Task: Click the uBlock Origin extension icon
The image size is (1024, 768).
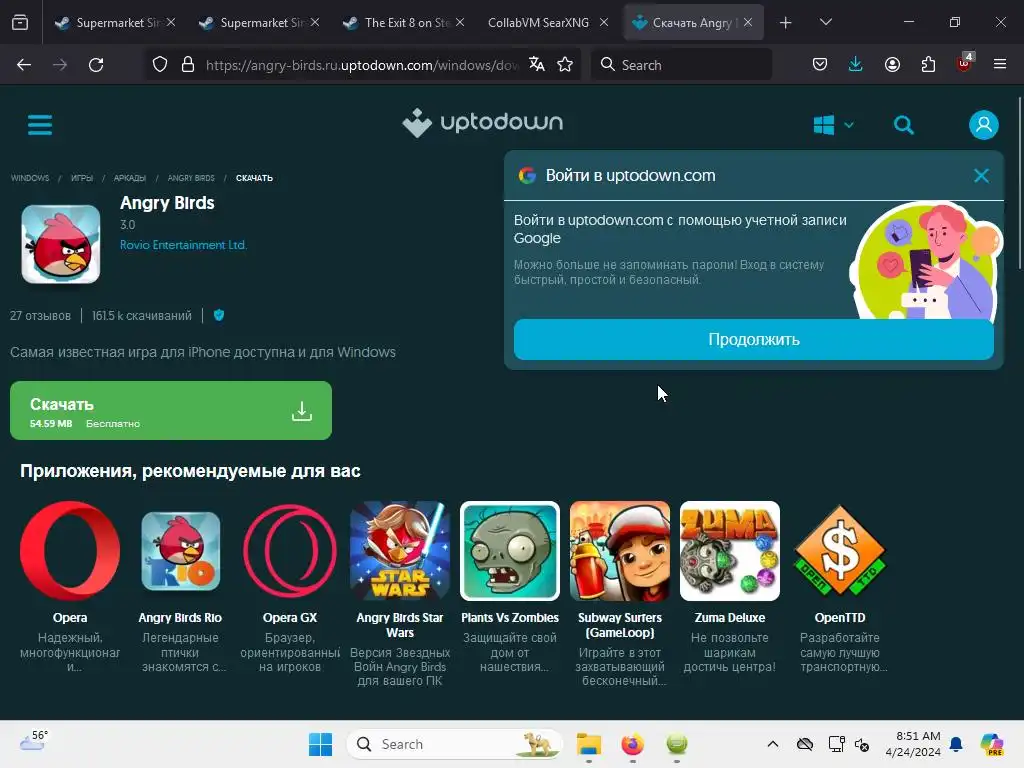Action: click(965, 63)
